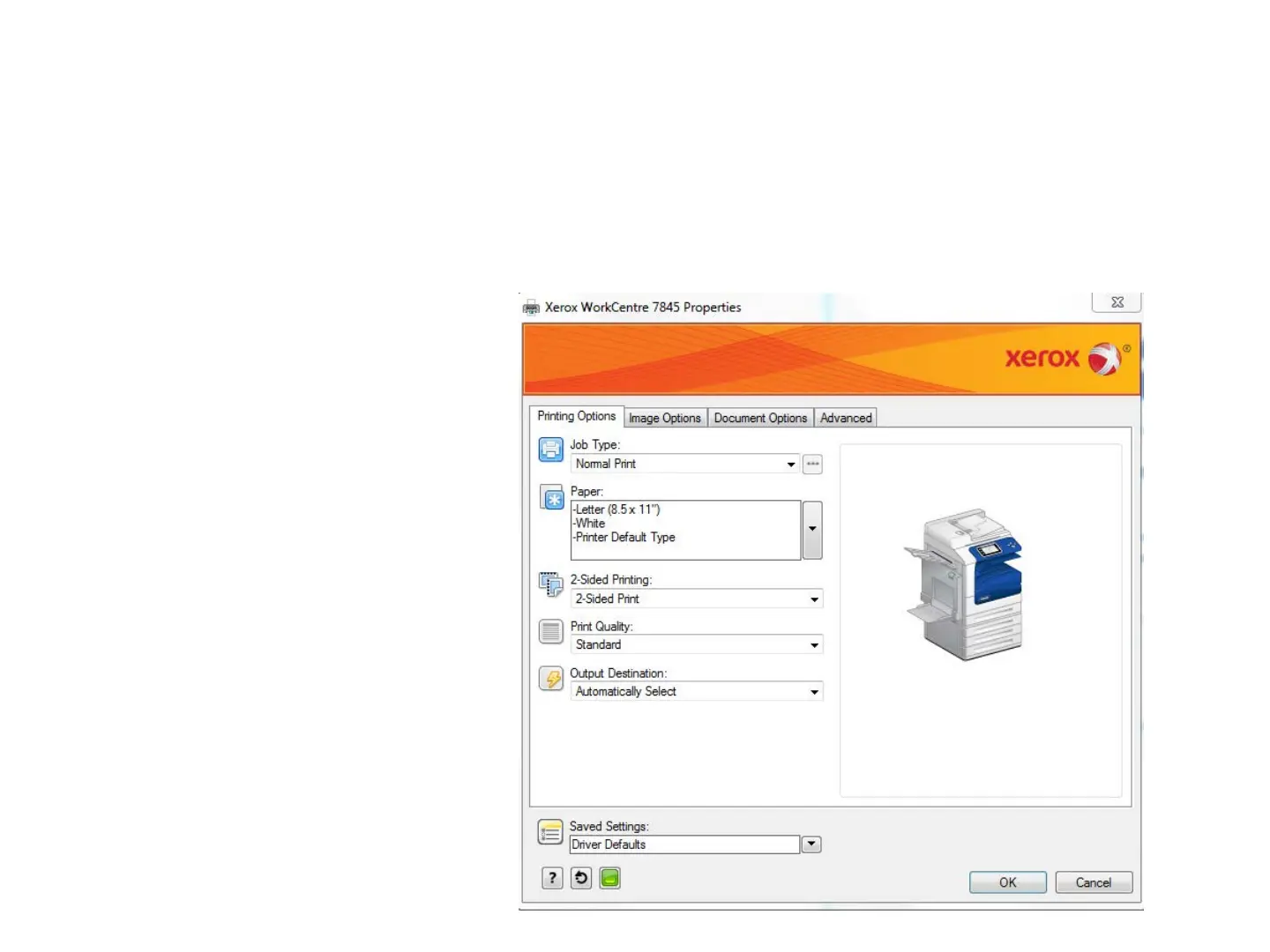Close the Properties dialog window
The height and width of the screenshot is (952, 1270).
[1117, 301]
